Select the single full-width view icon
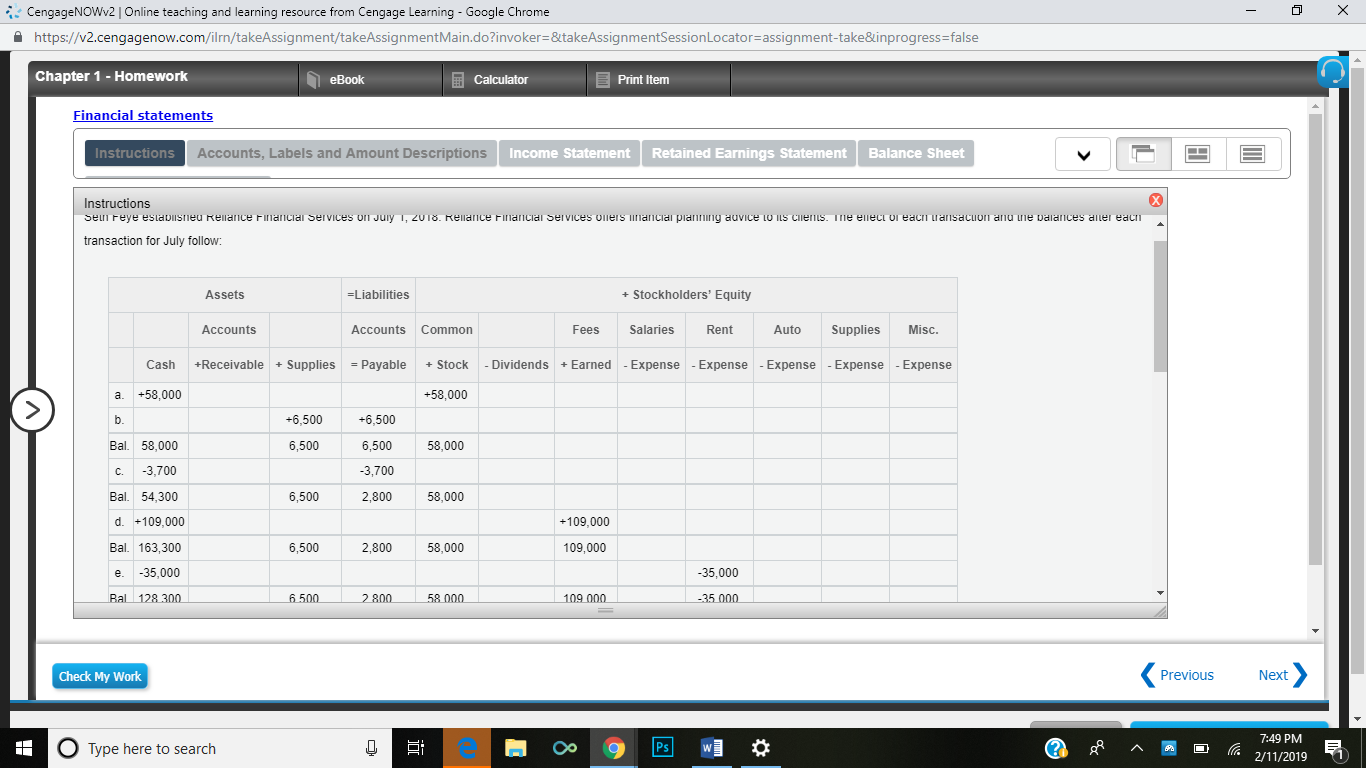 1253,153
